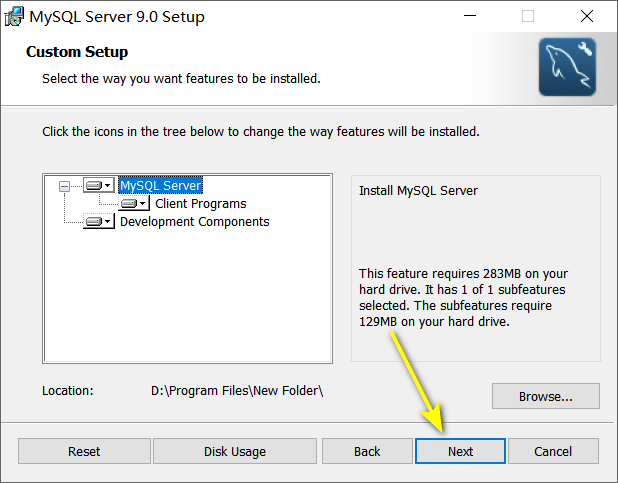Open the Development Components feature drive icon
The height and width of the screenshot is (483, 618).
click(x=94, y=222)
